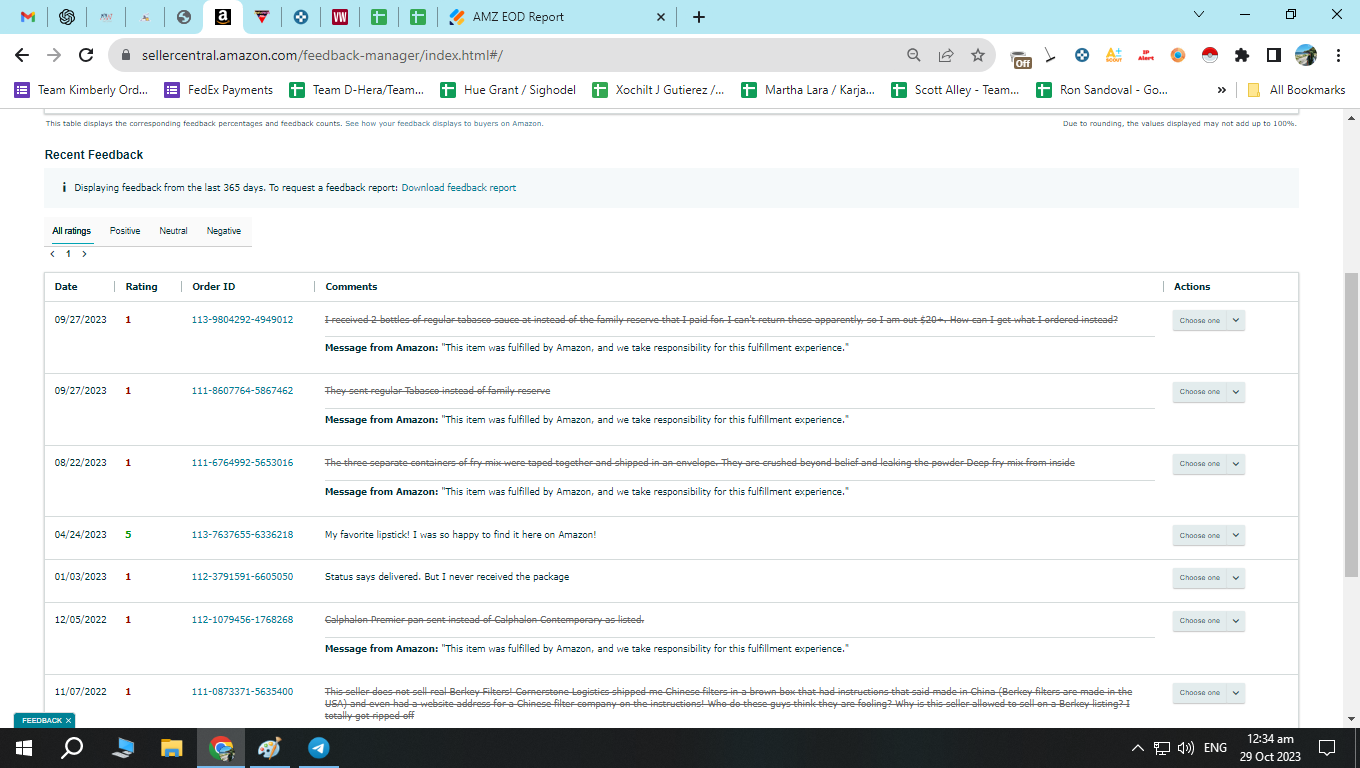This screenshot has width=1360, height=768.
Task: Select the All ratings tab
Action: (x=72, y=231)
